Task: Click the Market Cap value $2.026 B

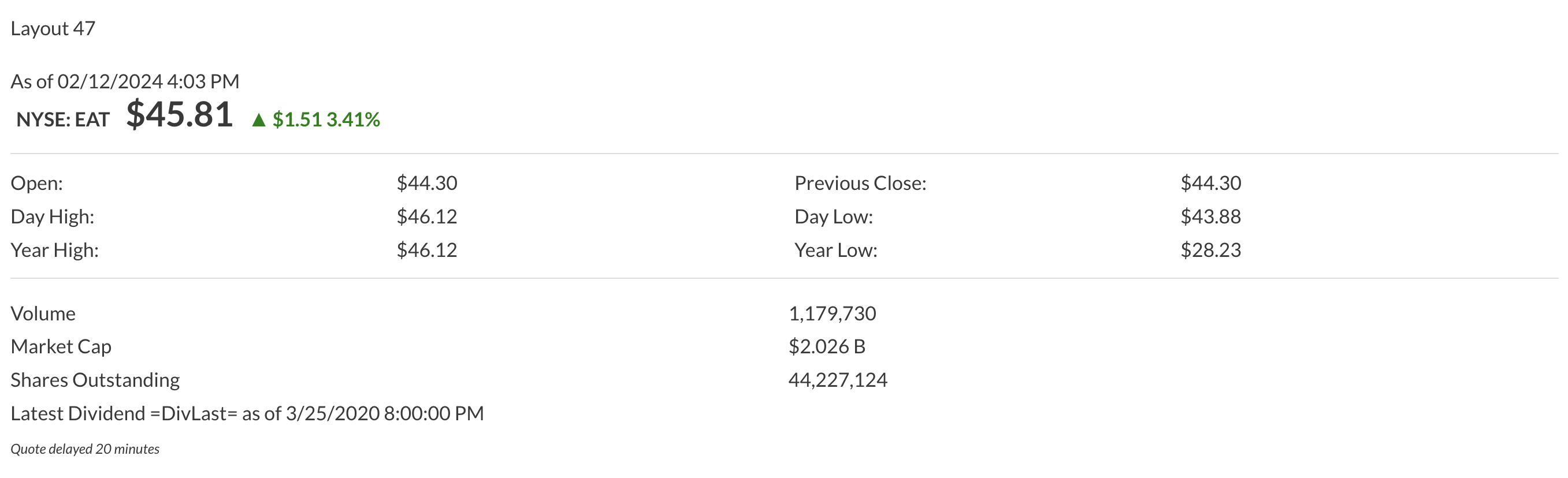Action: click(827, 346)
